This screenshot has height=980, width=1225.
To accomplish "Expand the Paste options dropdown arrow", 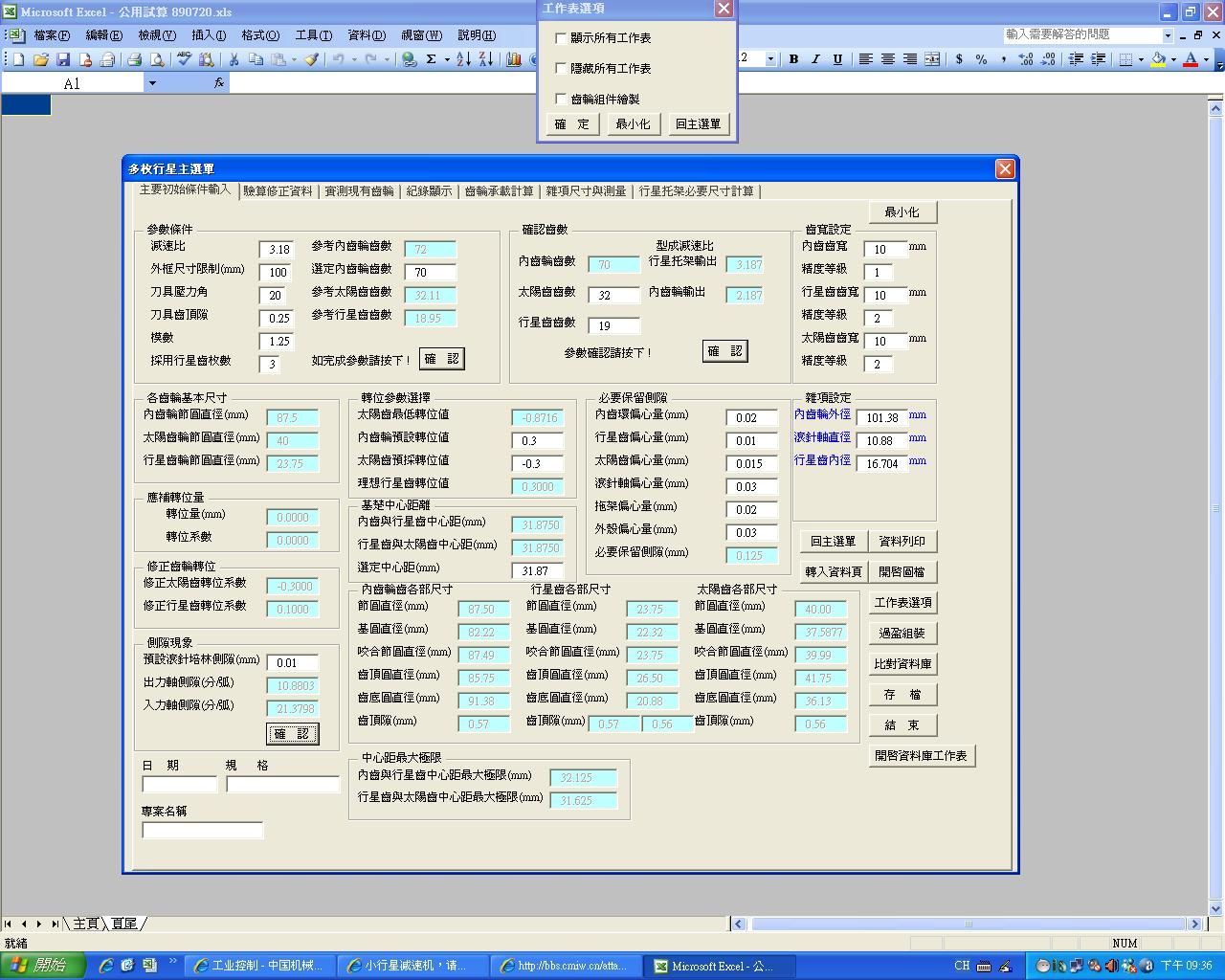I will [293, 59].
